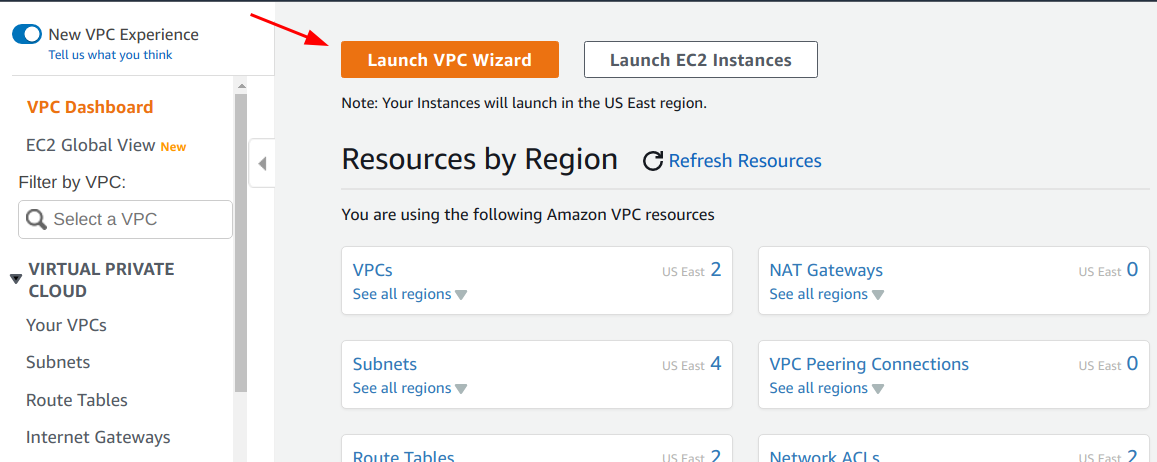Click the 'New' badge beside EC2 Global View

(173, 147)
